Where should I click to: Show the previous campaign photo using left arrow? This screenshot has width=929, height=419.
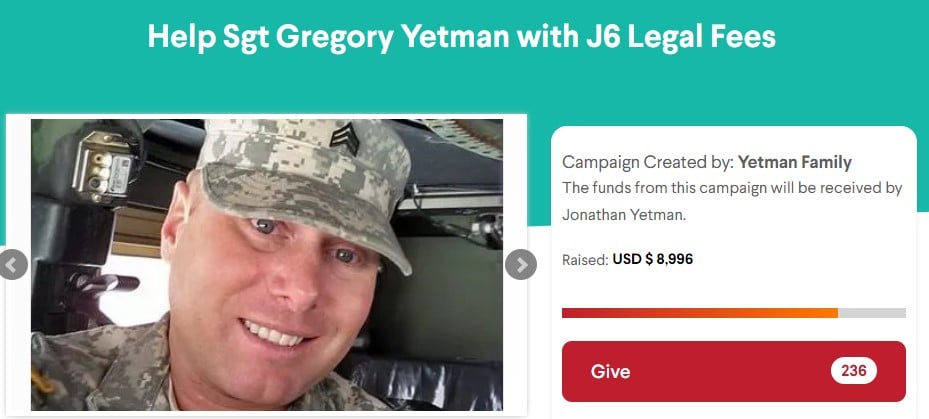click(12, 264)
